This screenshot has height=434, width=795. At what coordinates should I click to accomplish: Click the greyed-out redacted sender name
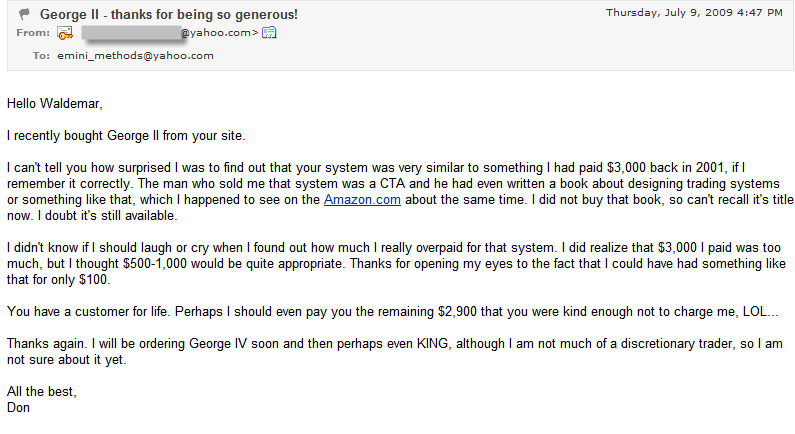coord(131,33)
